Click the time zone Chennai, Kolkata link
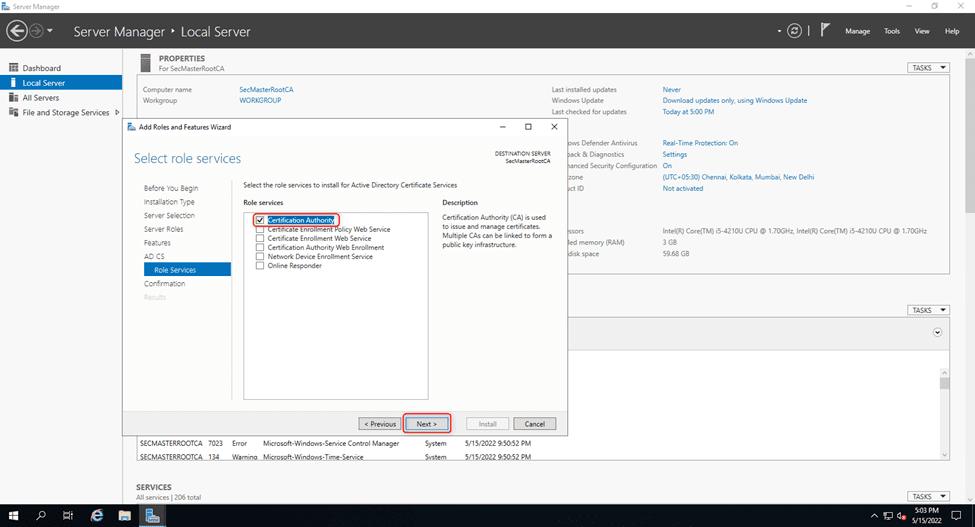The height and width of the screenshot is (527, 975). tap(738, 177)
